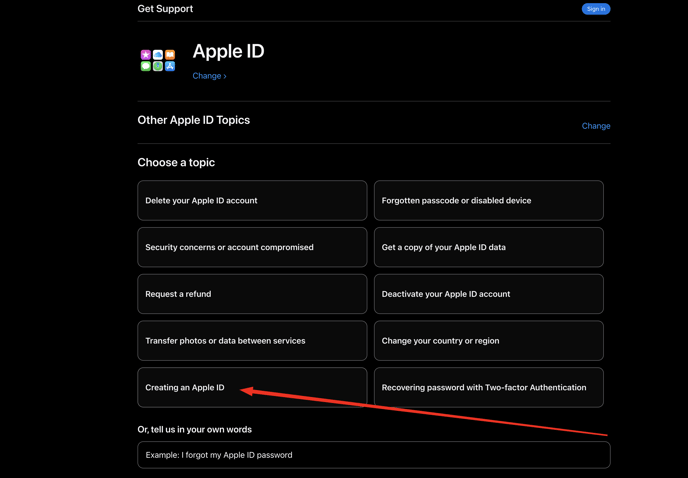Select Forgotten passcode or disabled device
This screenshot has height=478, width=688.
489,201
